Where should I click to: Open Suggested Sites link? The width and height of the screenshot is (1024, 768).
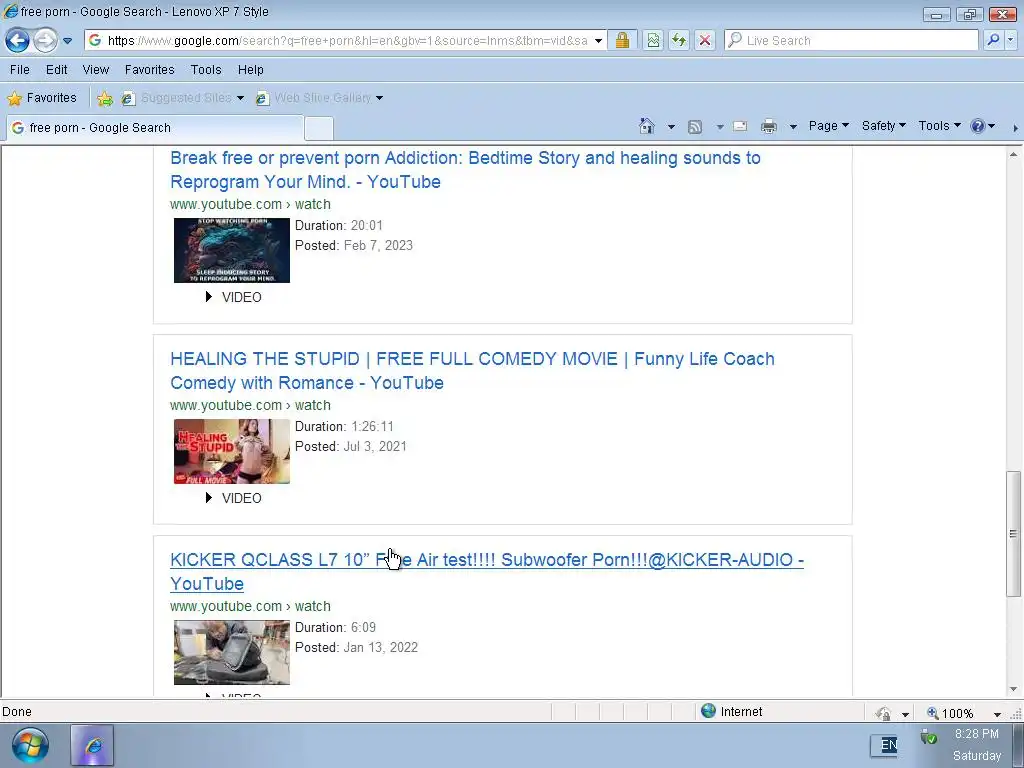coord(183,98)
